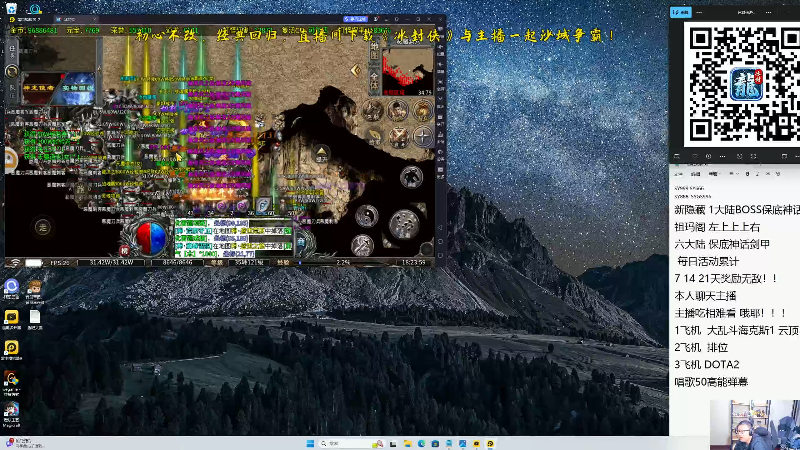Screen dimensions: 800x450
Task: Click fullscreen icon in QR viewer toolbar
Action: (x=753, y=156)
